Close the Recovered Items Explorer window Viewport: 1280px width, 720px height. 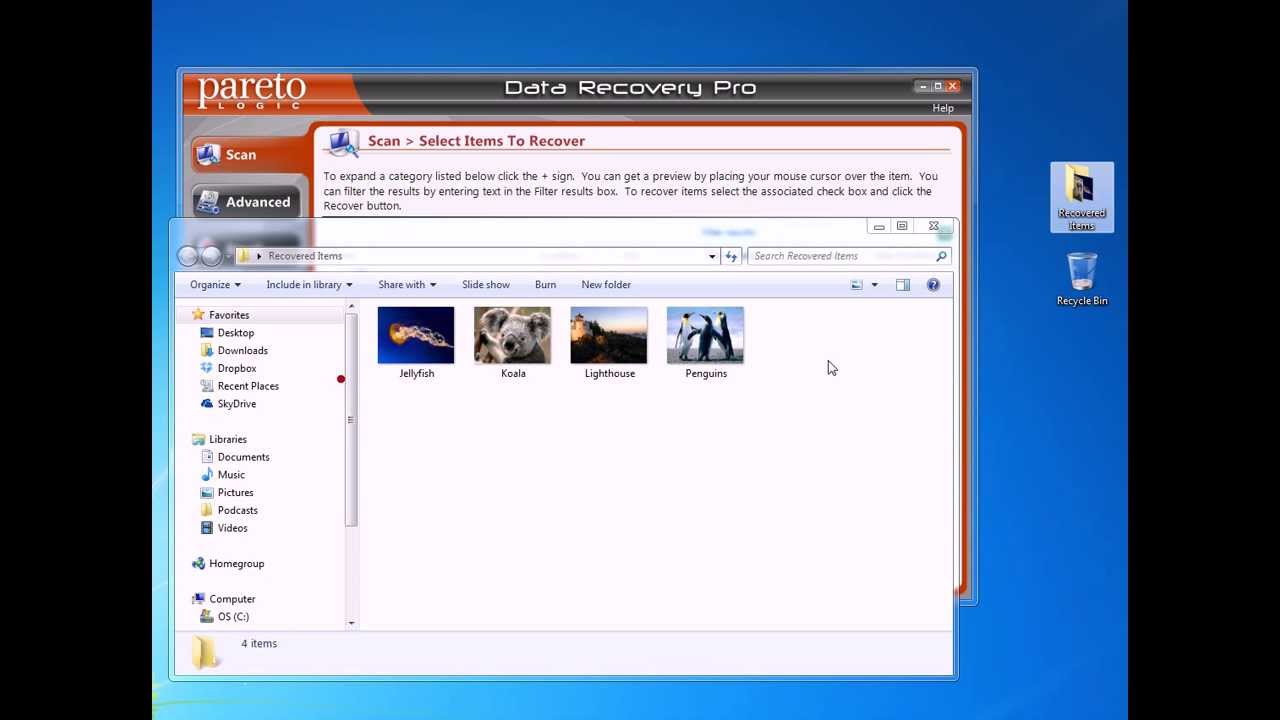pyautogui.click(x=934, y=227)
